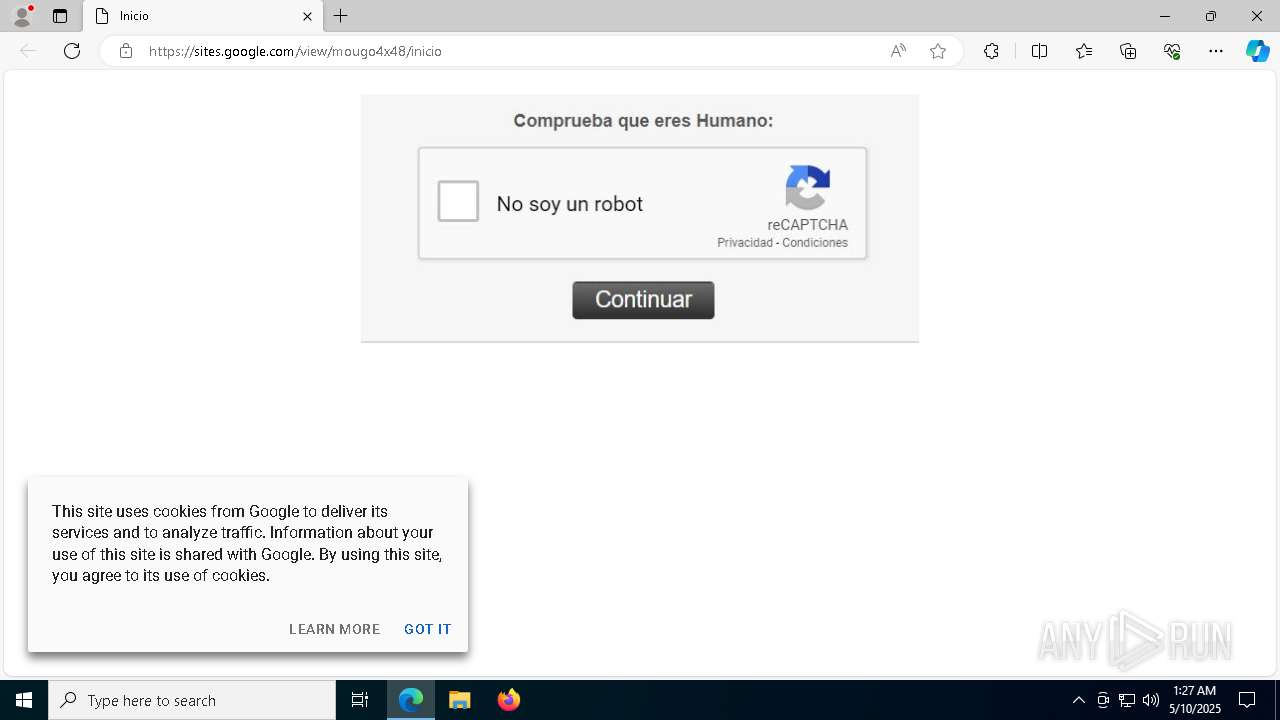1280x720 pixels.
Task: Go back to the previous page
Action: (x=28, y=51)
